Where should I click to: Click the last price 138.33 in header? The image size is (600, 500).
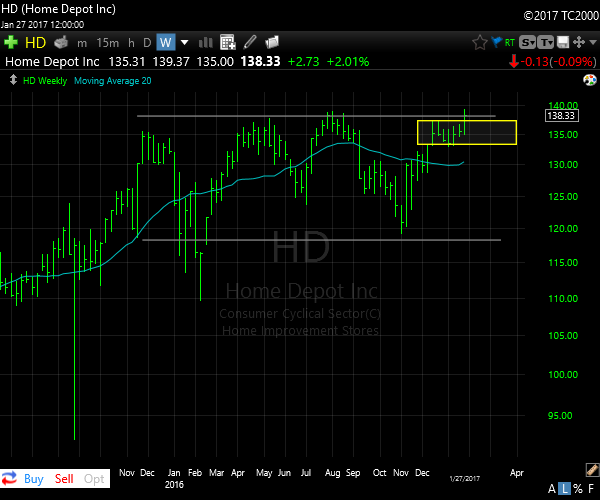260,62
